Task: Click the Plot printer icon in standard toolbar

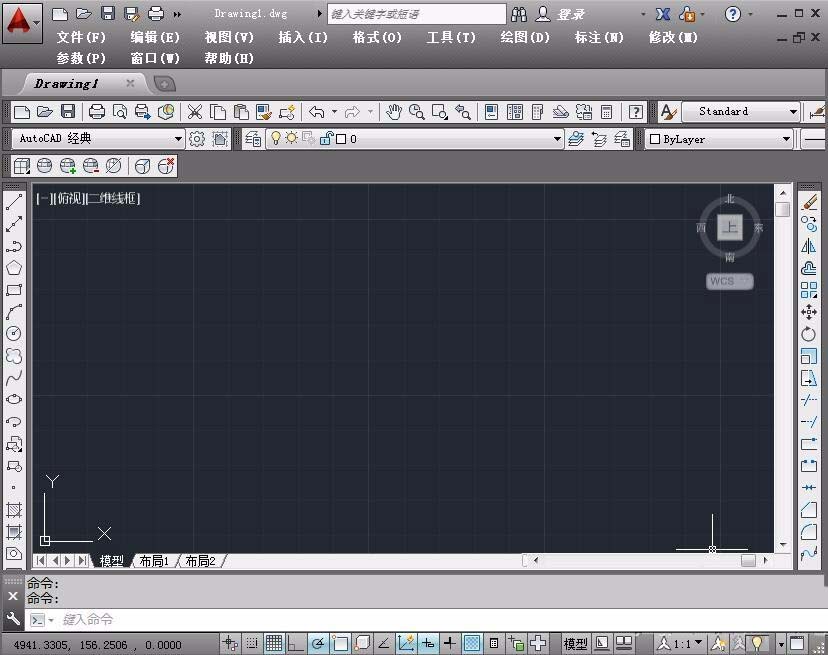Action: (97, 112)
